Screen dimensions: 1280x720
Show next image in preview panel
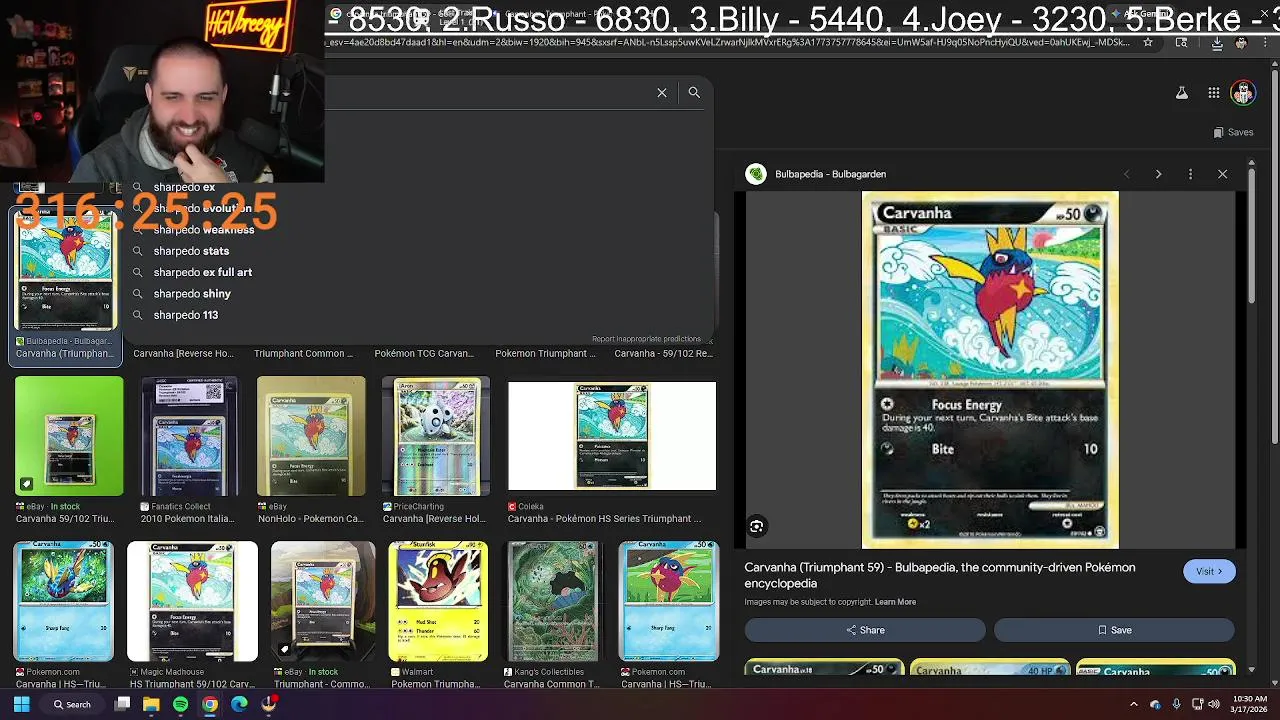pos(1158,174)
